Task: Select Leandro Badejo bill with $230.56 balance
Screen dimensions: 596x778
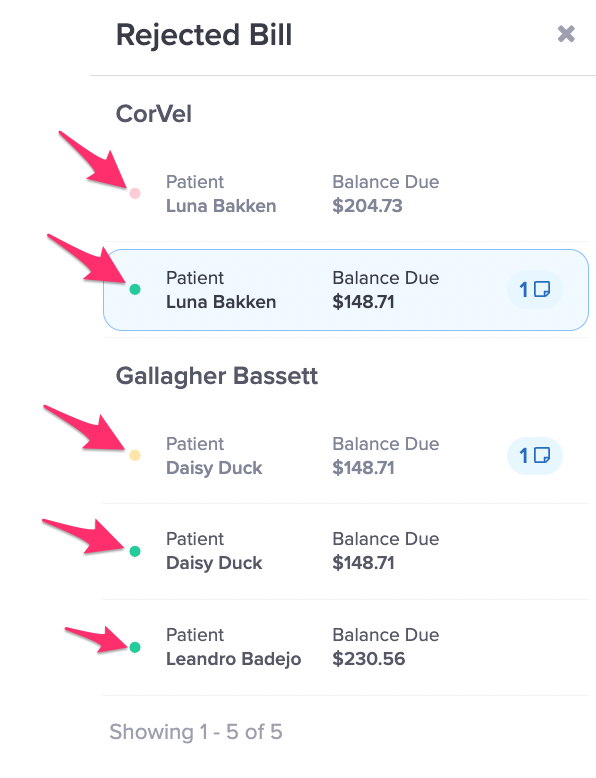Action: pos(346,647)
